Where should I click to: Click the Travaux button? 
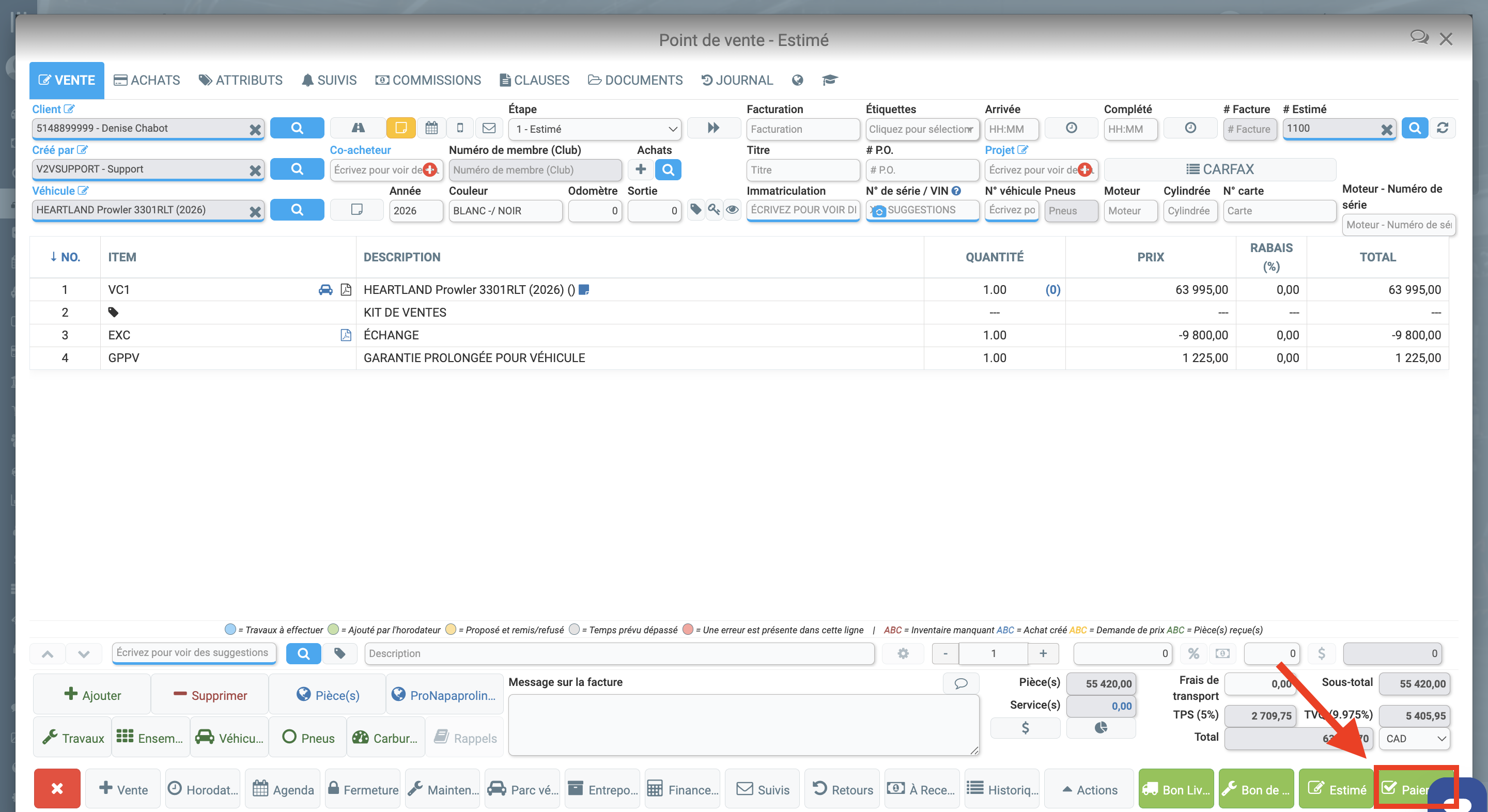pos(73,738)
